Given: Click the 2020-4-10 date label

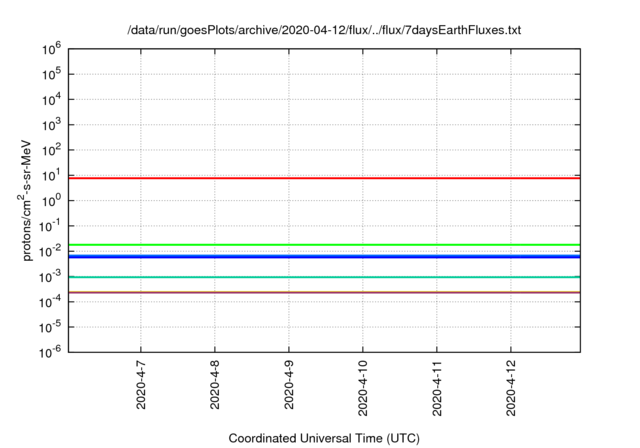Looking at the screenshot, I should pos(363,388).
